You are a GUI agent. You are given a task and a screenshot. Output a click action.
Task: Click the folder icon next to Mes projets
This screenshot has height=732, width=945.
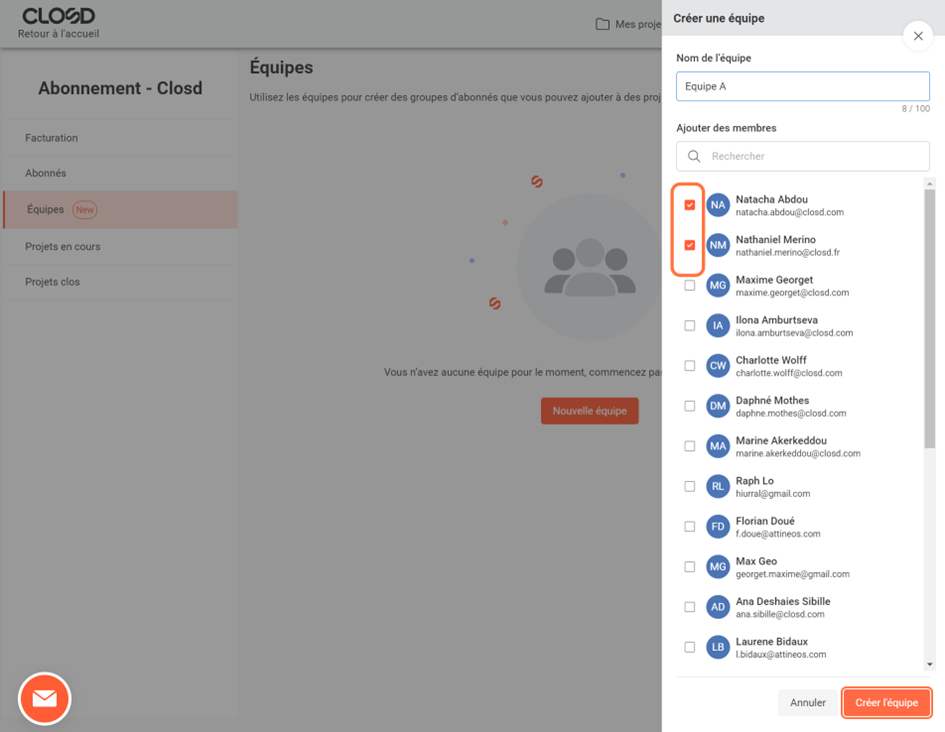pos(602,24)
